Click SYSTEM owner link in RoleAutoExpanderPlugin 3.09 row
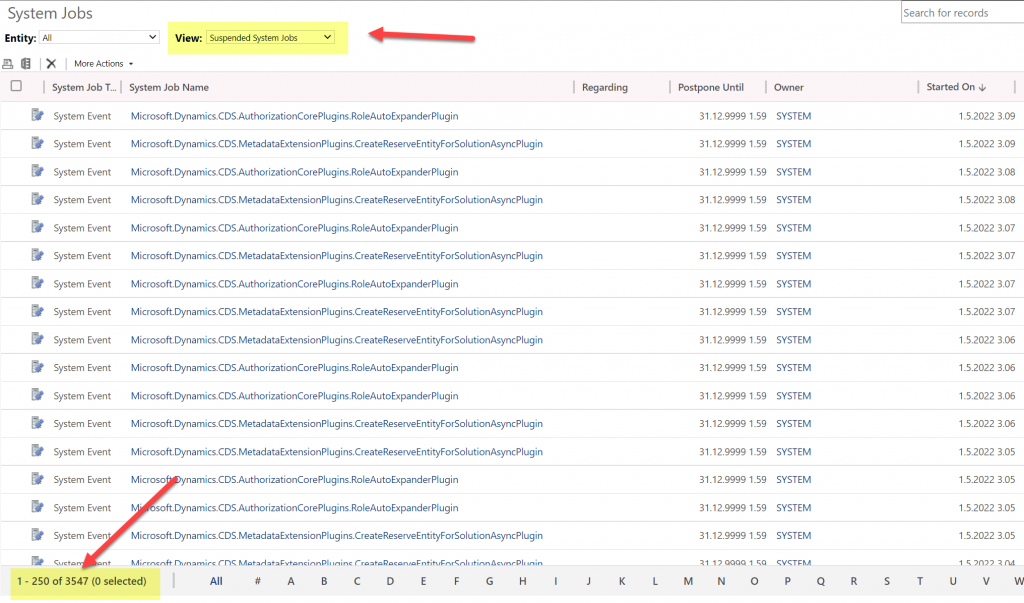Image resolution: width=1024 pixels, height=603 pixels. coord(793,116)
